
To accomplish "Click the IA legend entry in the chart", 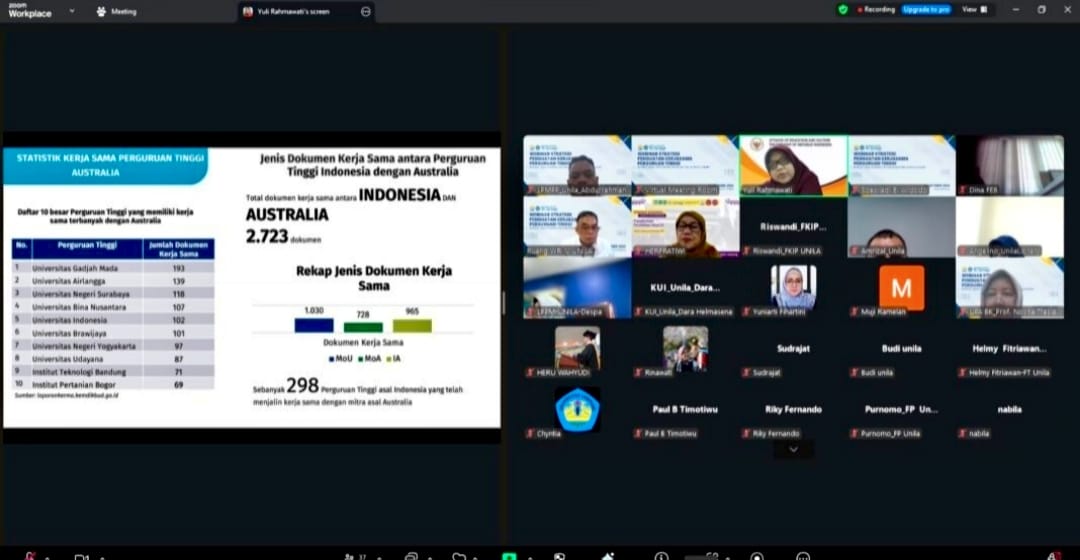I will [393, 358].
